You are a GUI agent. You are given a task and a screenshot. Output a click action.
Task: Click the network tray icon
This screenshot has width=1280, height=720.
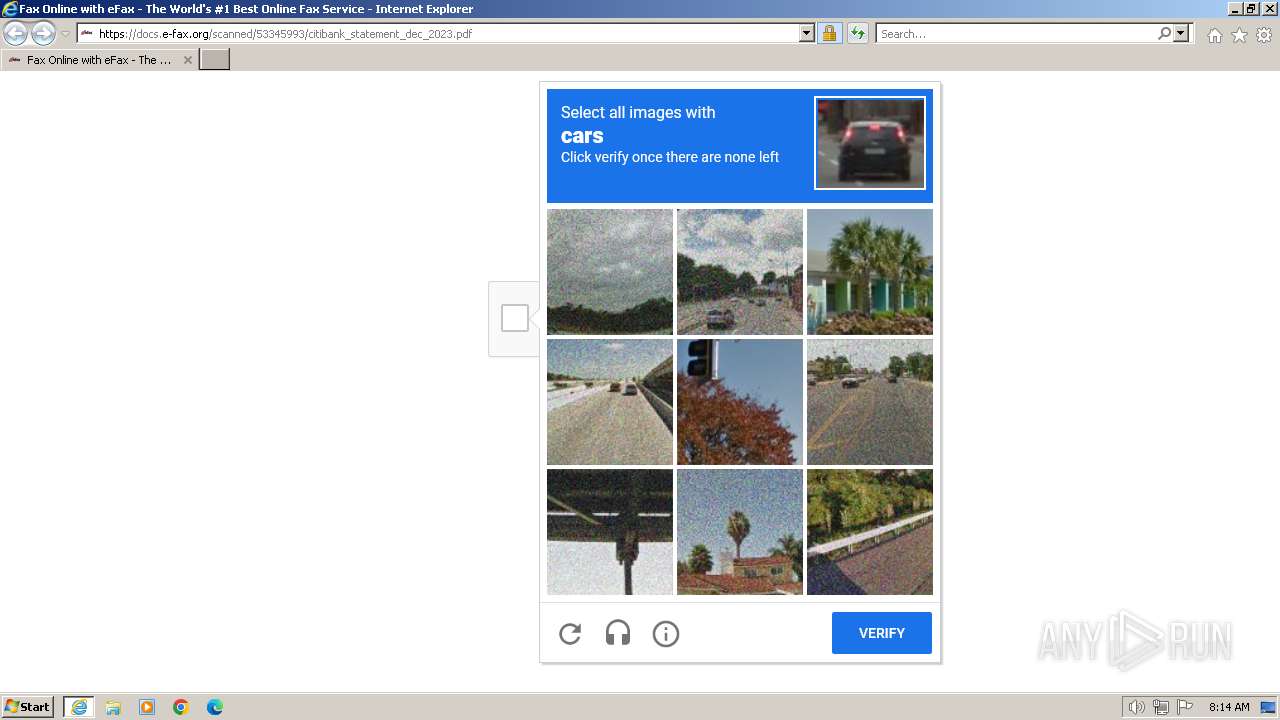pos(1161,707)
